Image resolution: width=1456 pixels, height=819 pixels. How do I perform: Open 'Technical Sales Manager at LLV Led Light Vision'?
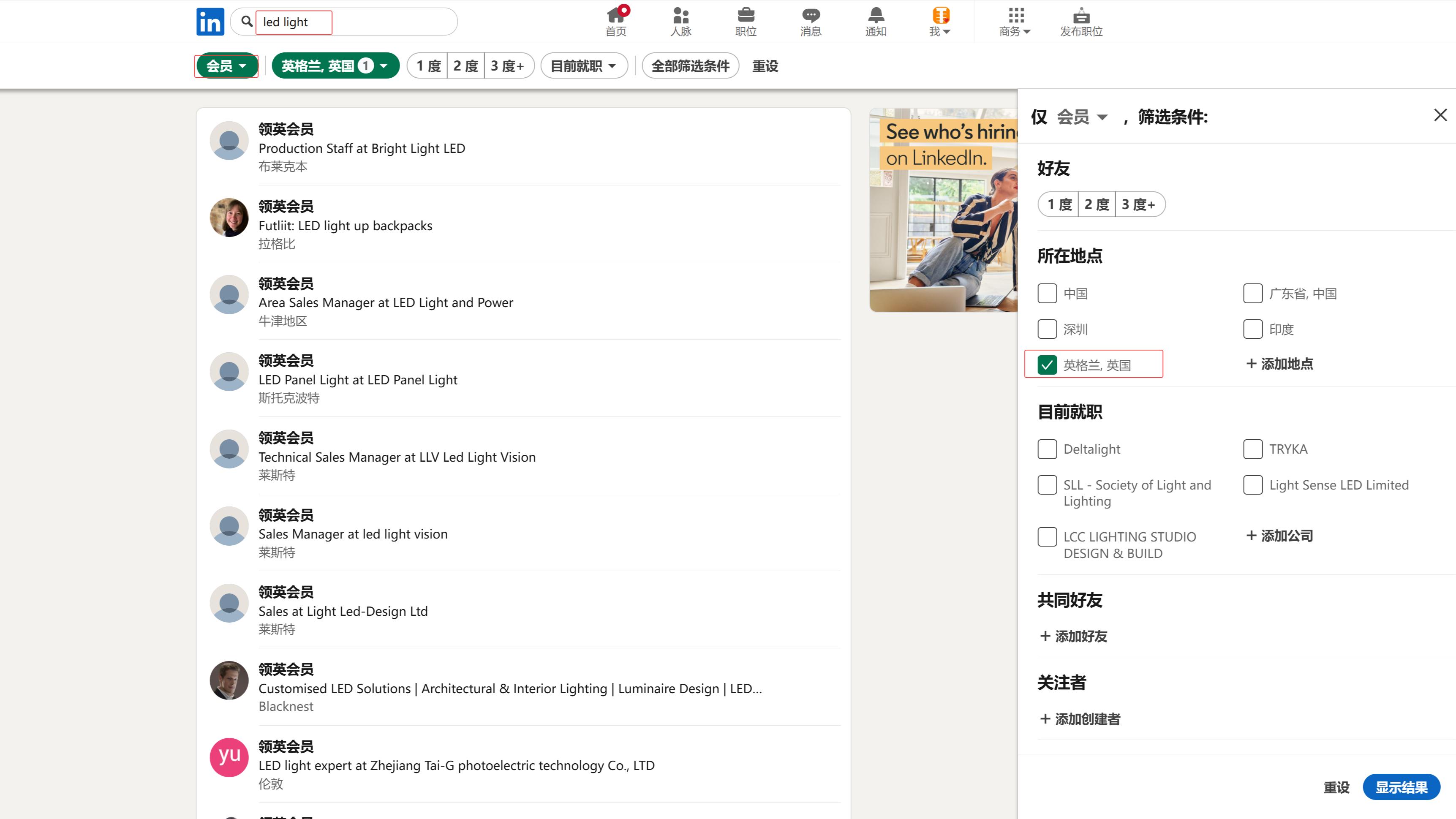click(397, 457)
